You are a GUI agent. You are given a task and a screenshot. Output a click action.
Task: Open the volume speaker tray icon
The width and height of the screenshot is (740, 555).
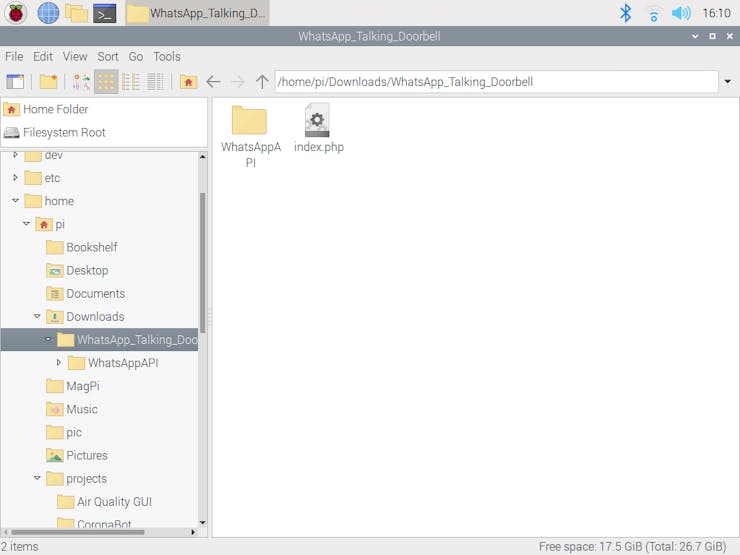click(681, 13)
